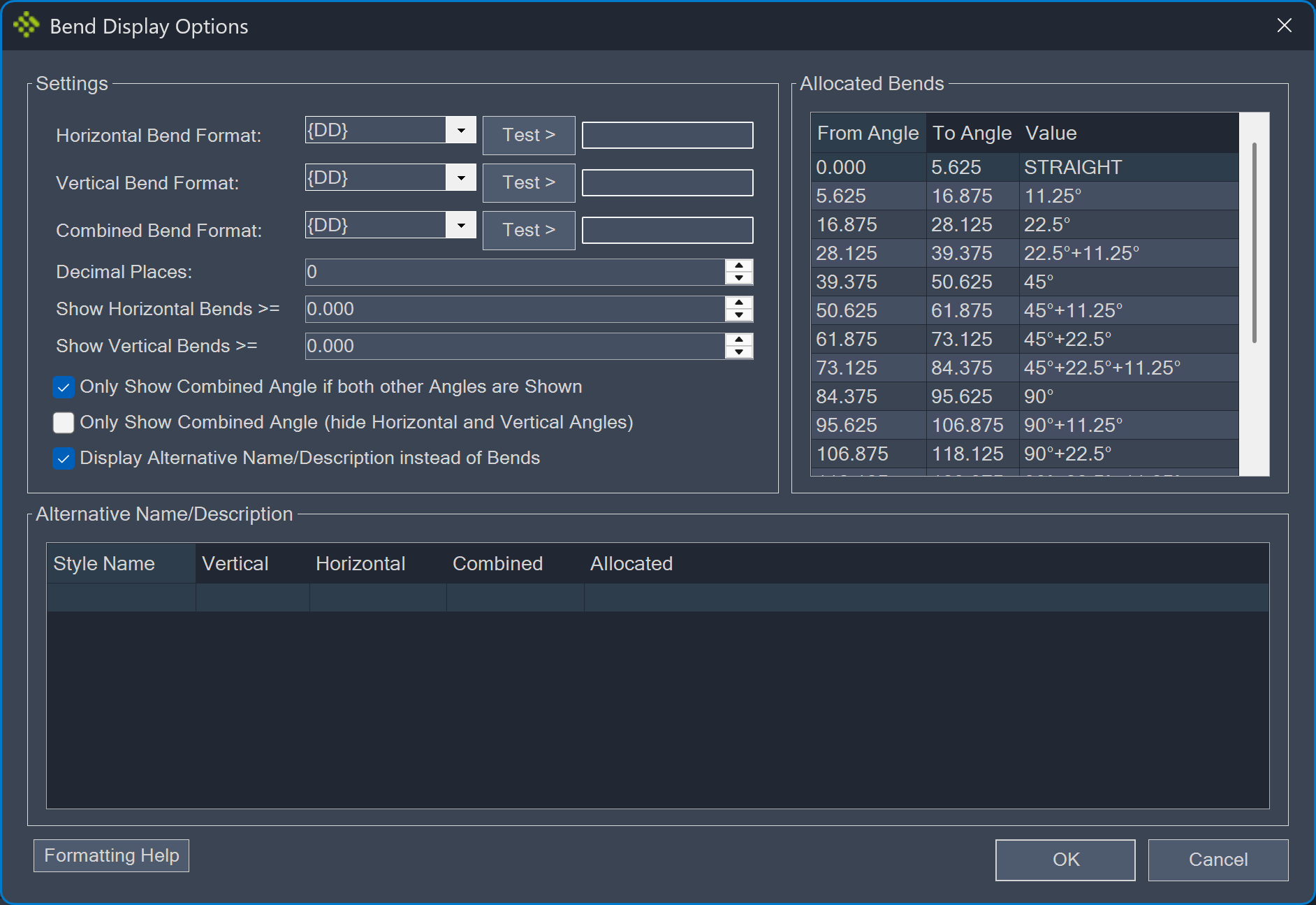Viewport: 1316px width, 905px height.
Task: Confirm settings with OK button
Action: [x=1065, y=860]
